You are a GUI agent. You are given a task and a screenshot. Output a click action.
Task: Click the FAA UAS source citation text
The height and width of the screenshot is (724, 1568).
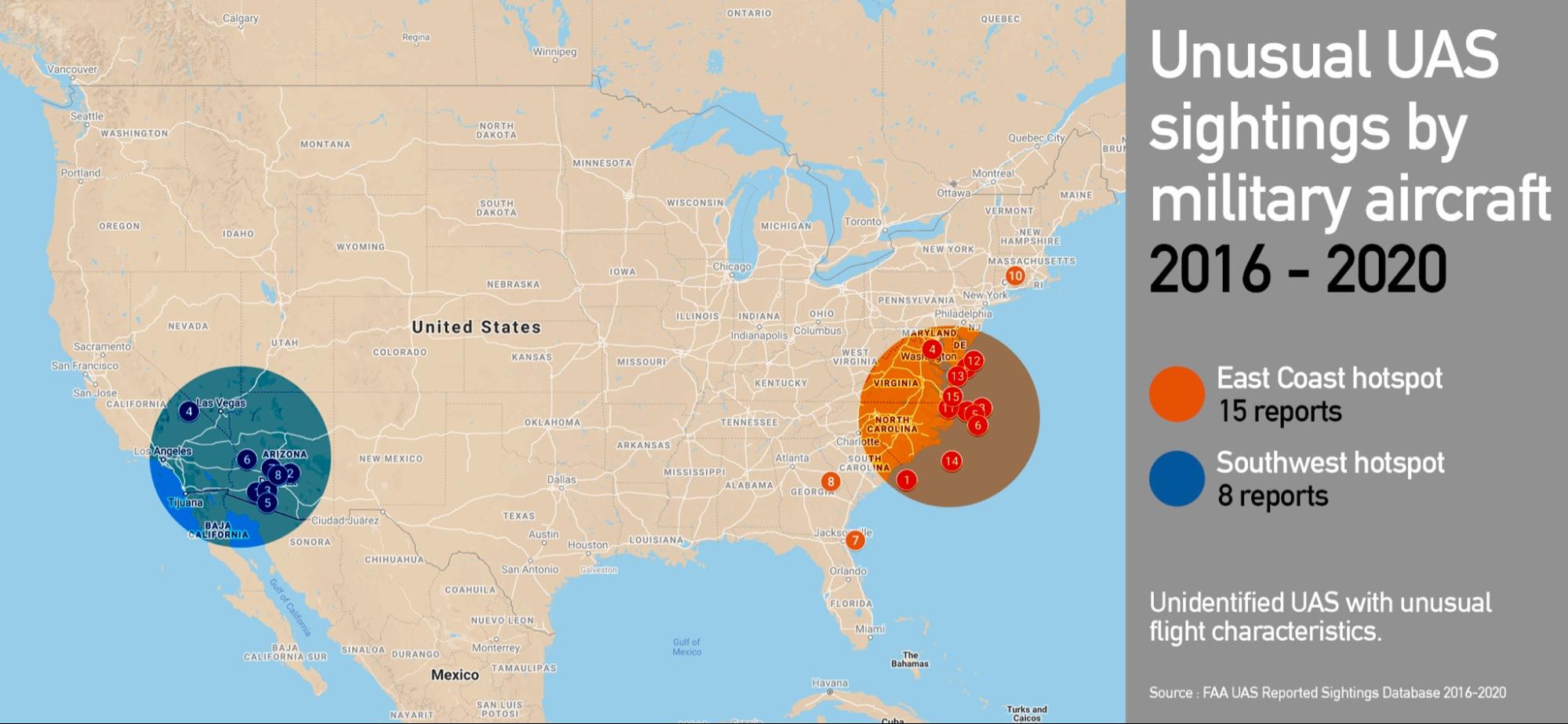tap(1327, 693)
